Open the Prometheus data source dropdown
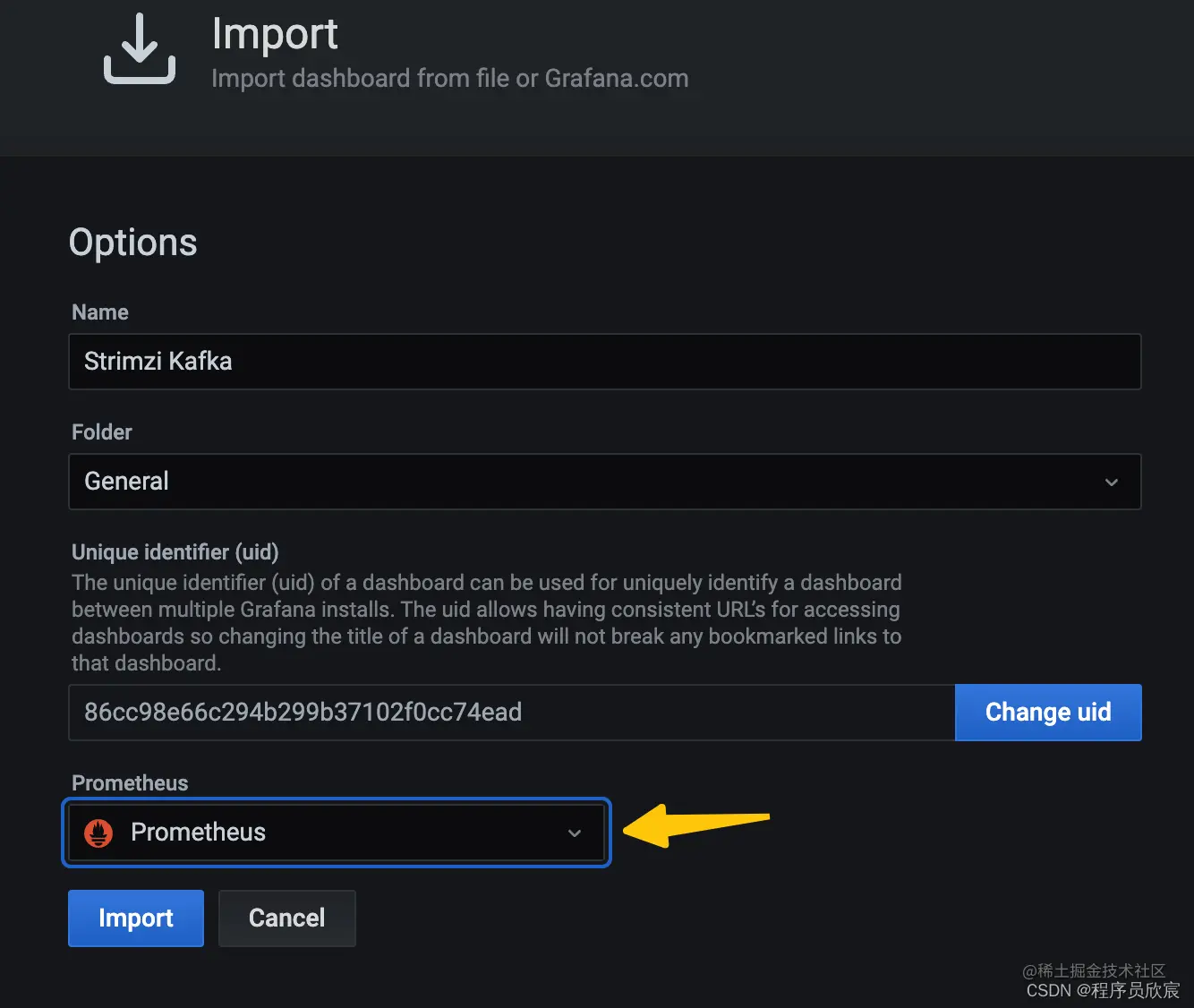 [337, 833]
